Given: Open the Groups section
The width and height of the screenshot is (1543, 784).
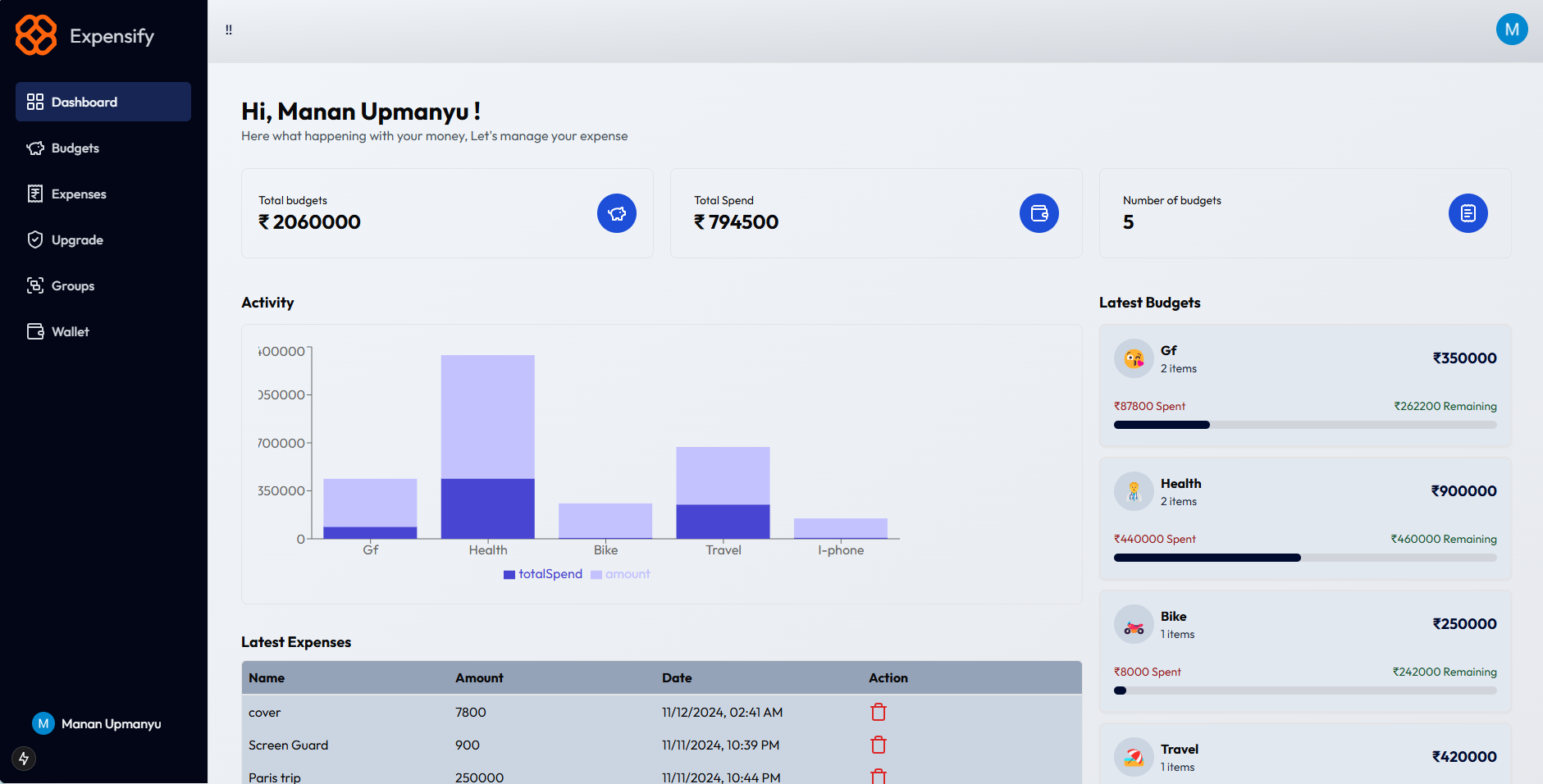Looking at the screenshot, I should (x=72, y=285).
